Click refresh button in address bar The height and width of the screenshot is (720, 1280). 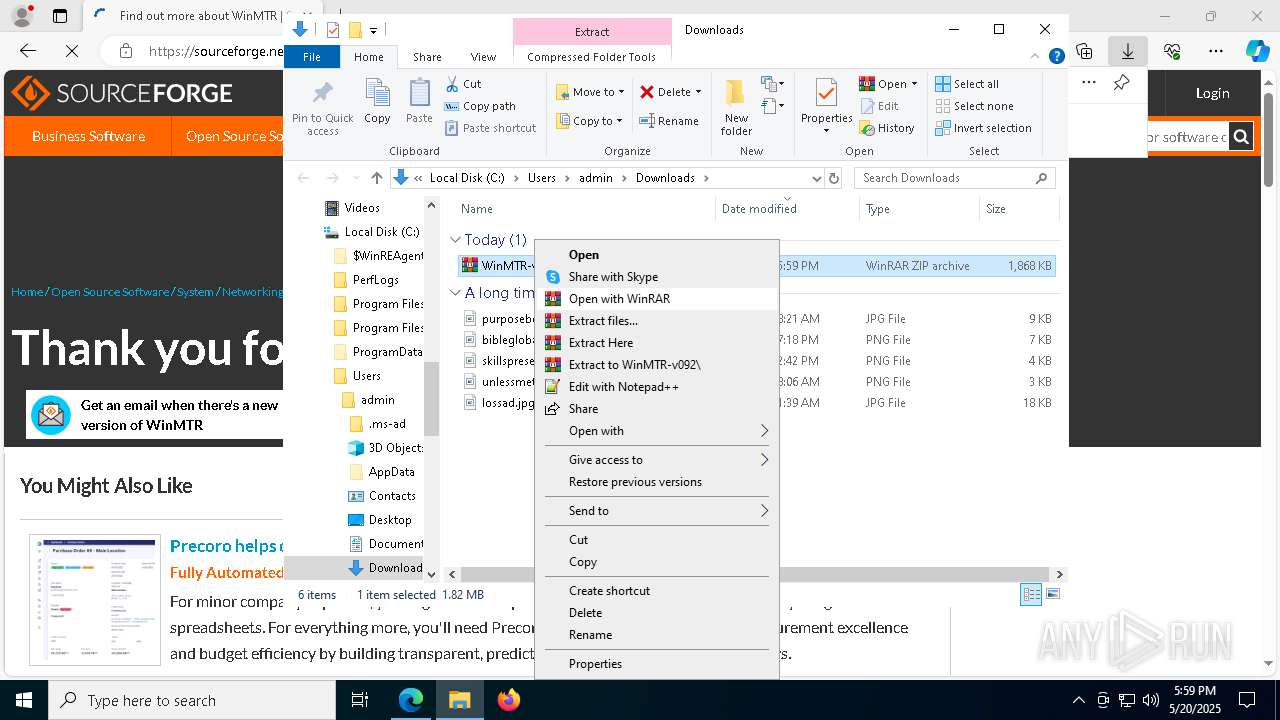(834, 178)
